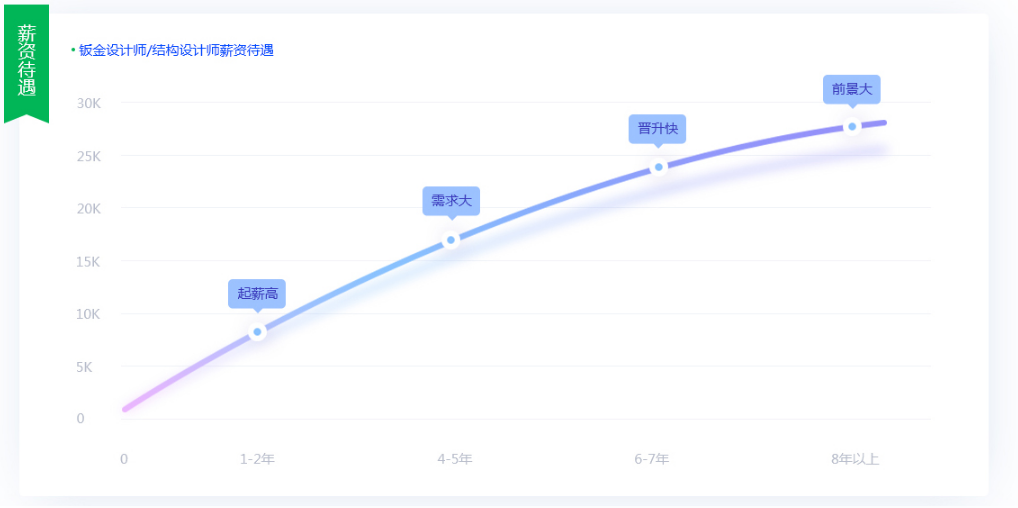Click the 钣金设计师/结构设计师薪资待遇 chart title
Screen dimensions: 1018x508
(176, 50)
